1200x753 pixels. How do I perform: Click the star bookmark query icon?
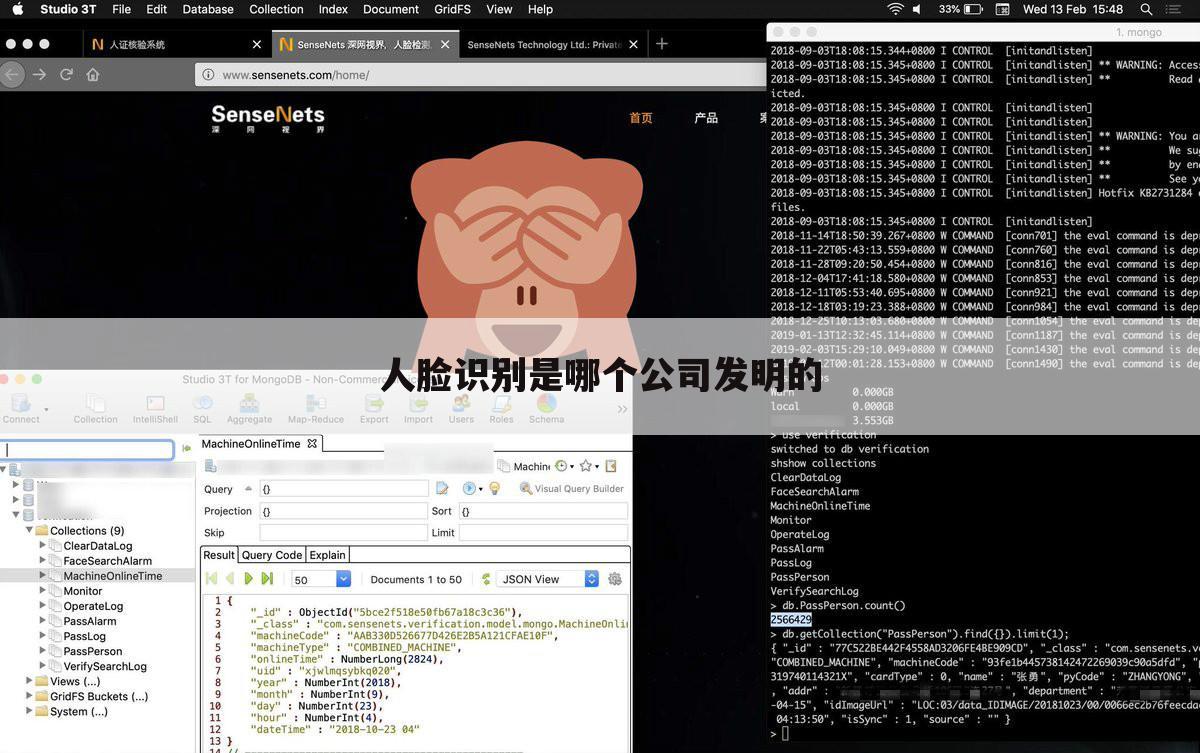coord(585,466)
